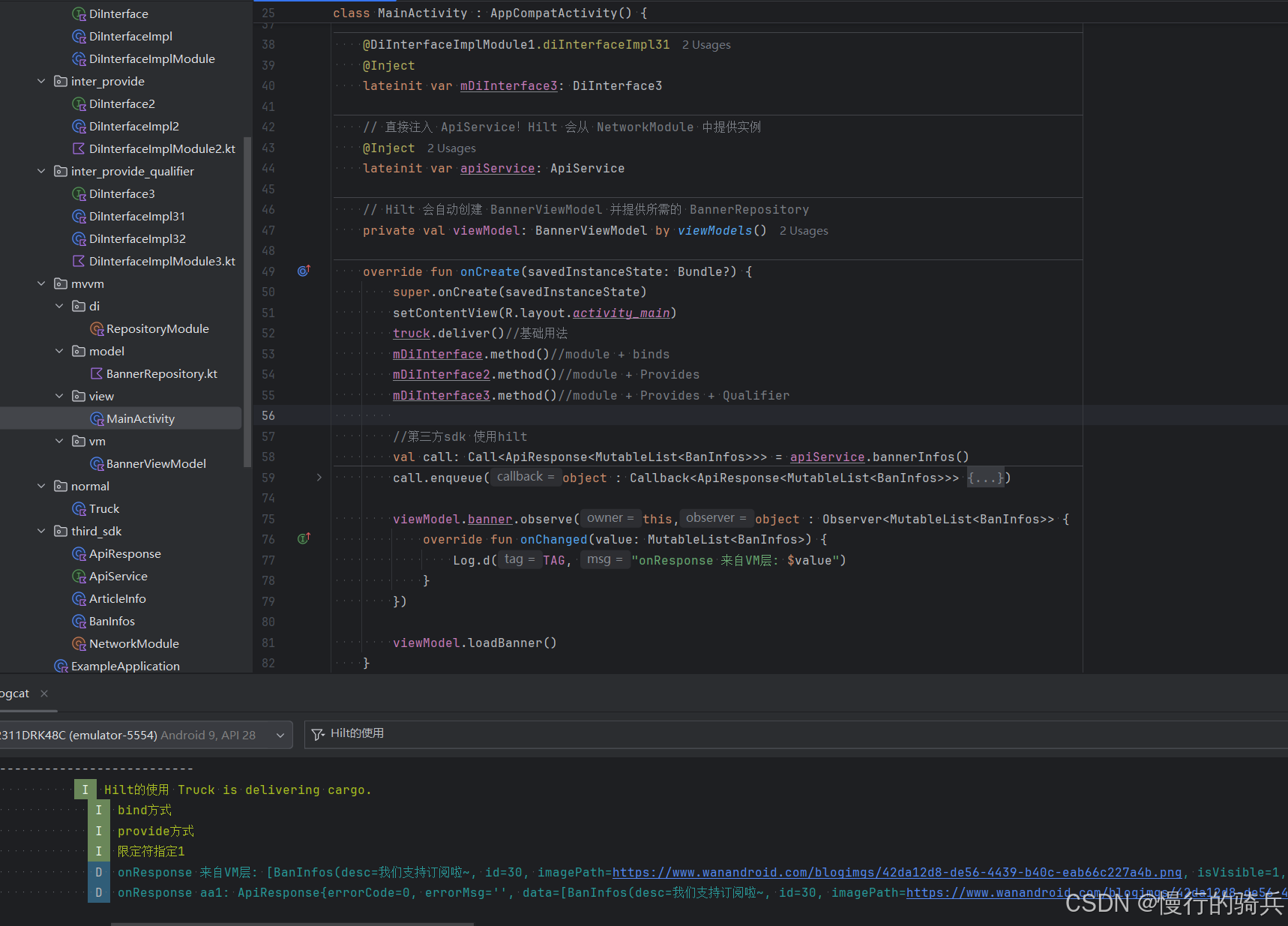Collapse the normal folder chevron

click(x=41, y=486)
